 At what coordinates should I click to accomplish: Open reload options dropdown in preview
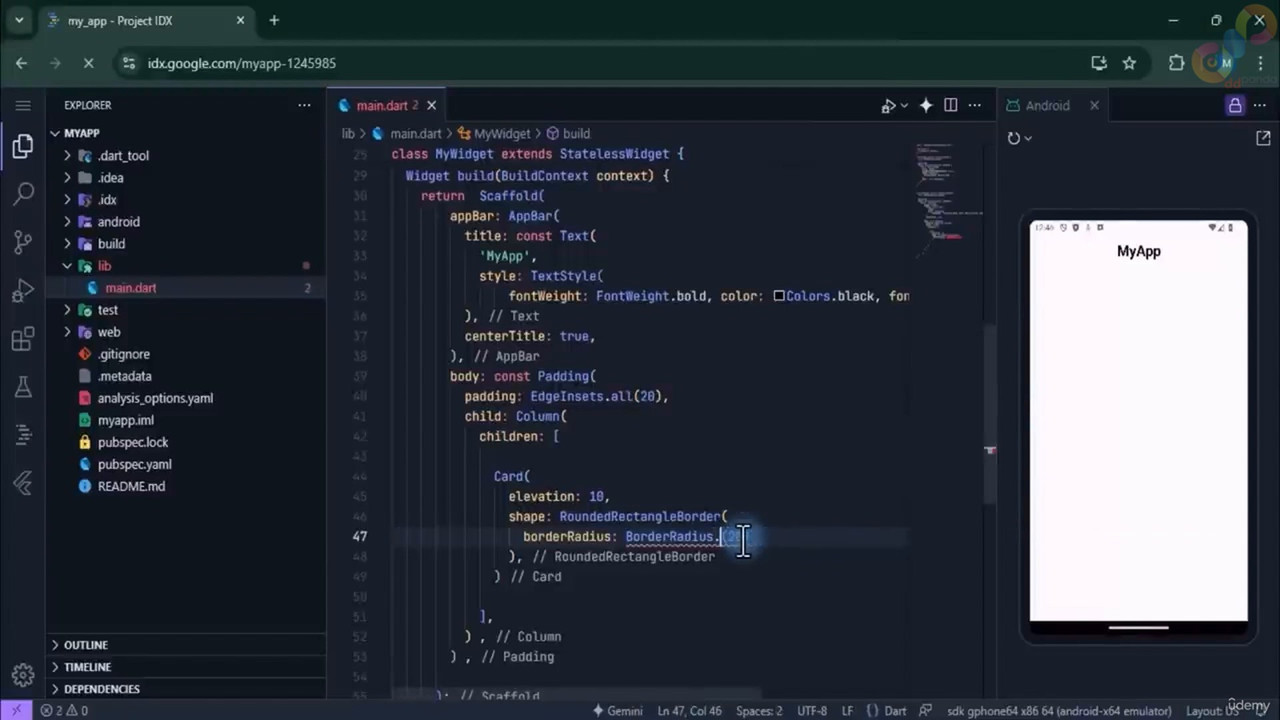point(1028,138)
